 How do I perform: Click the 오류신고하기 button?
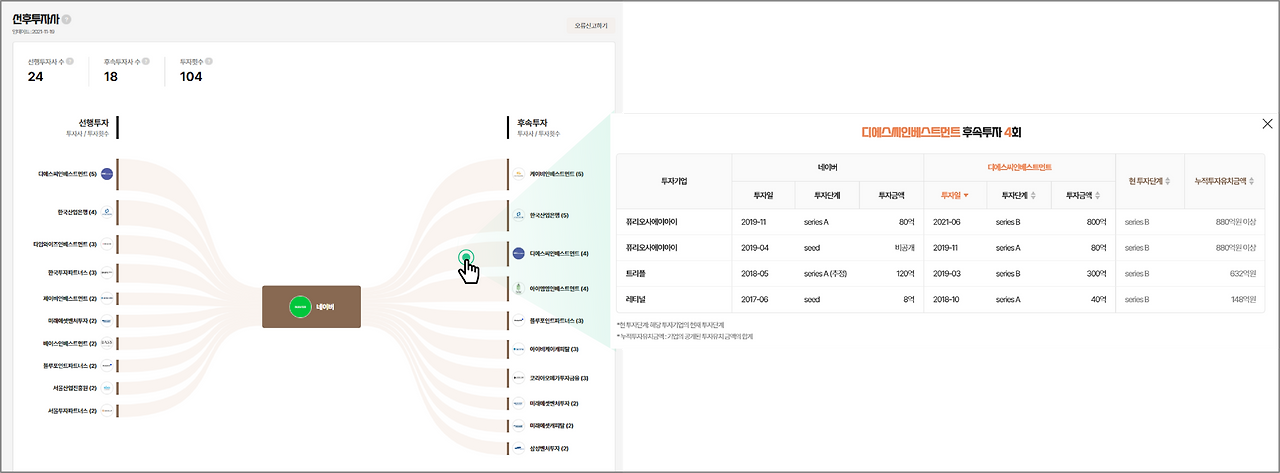tap(591, 25)
